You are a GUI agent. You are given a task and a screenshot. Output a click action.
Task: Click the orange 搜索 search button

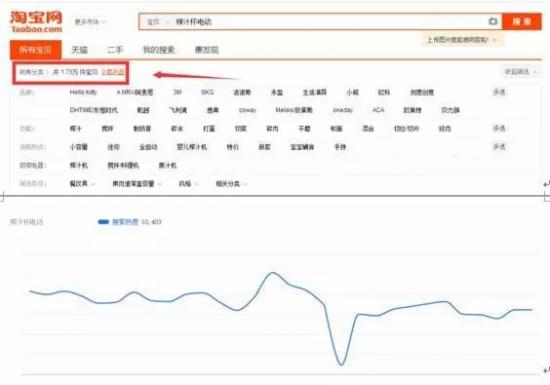coord(522,22)
